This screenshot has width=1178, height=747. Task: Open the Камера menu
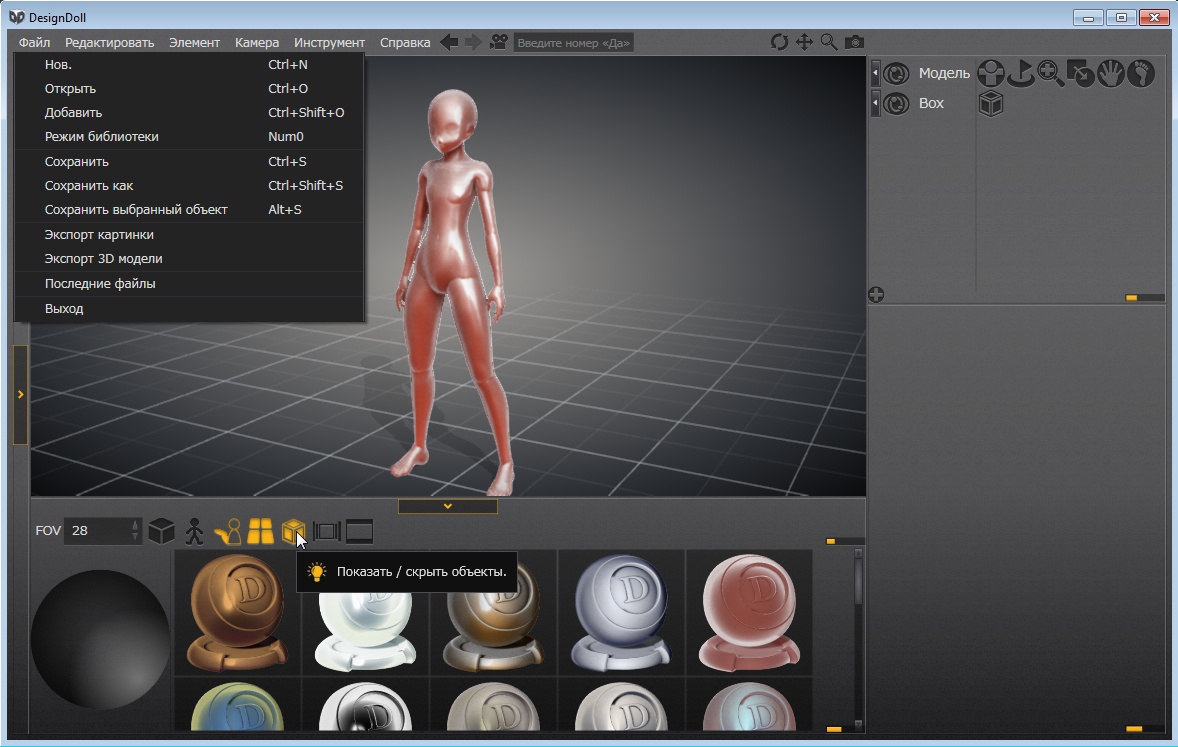257,42
